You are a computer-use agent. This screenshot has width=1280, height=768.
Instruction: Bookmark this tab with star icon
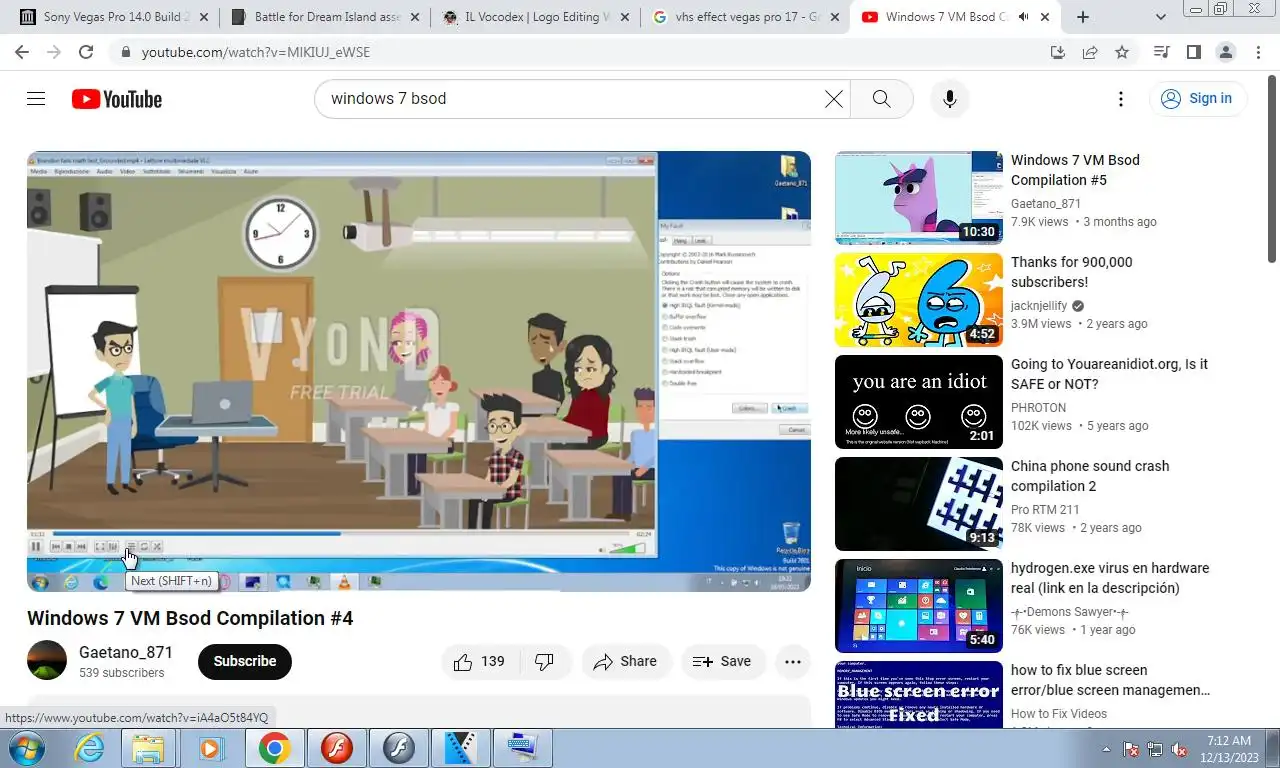1122,52
